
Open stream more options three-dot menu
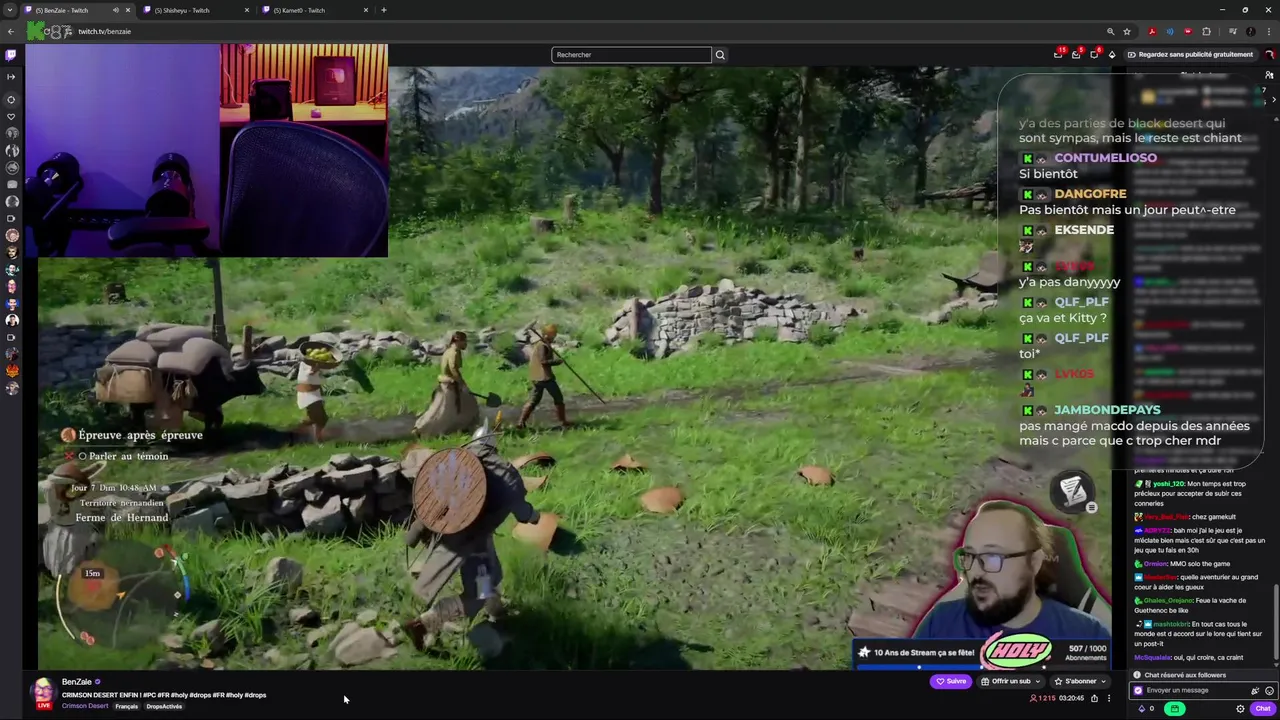tap(1108, 698)
